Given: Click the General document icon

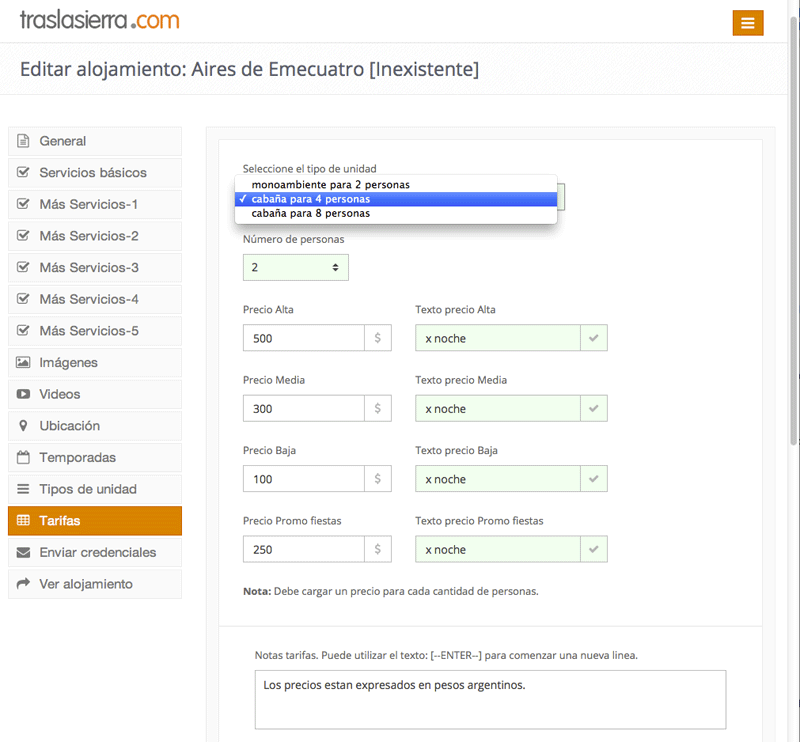Looking at the screenshot, I should pos(23,141).
